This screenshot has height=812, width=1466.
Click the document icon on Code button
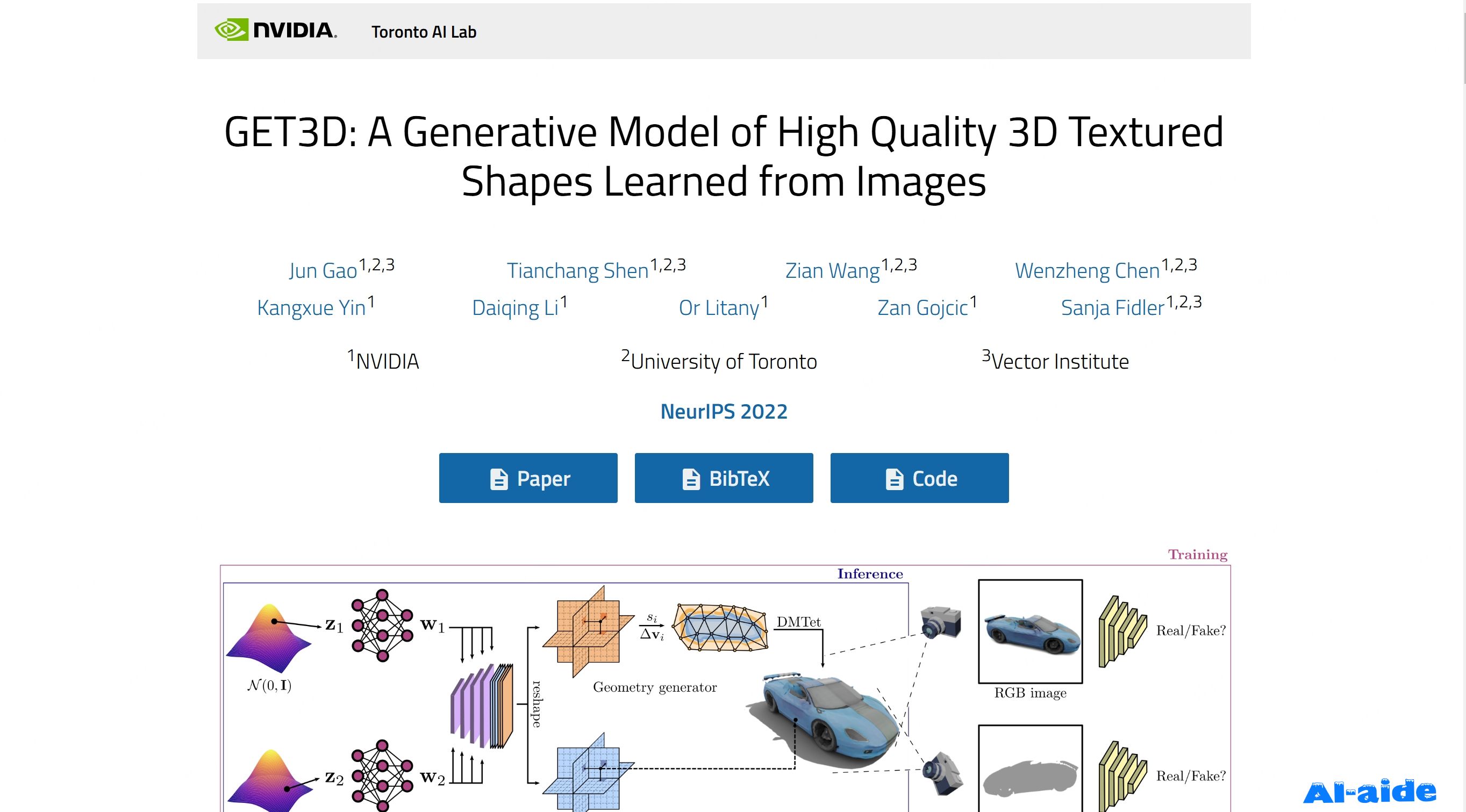pyautogui.click(x=894, y=479)
